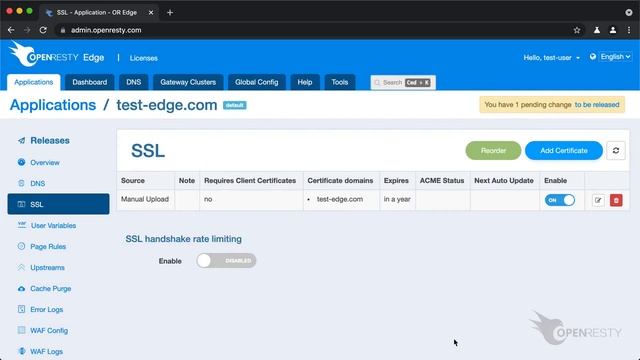Click 'test-edge.com' in Certificate domains column
Screen dimensions: 640x360
coord(340,199)
